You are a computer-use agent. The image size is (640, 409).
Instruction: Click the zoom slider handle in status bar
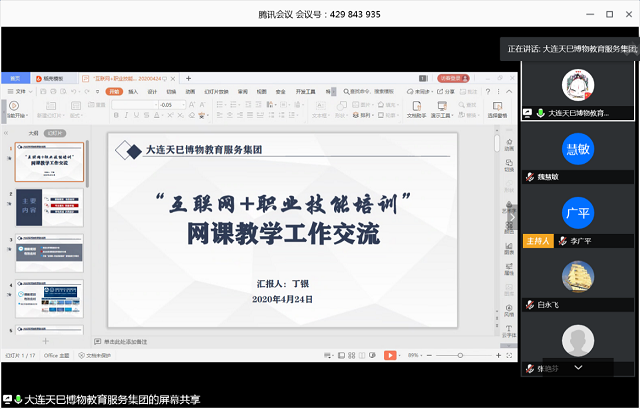(460, 356)
